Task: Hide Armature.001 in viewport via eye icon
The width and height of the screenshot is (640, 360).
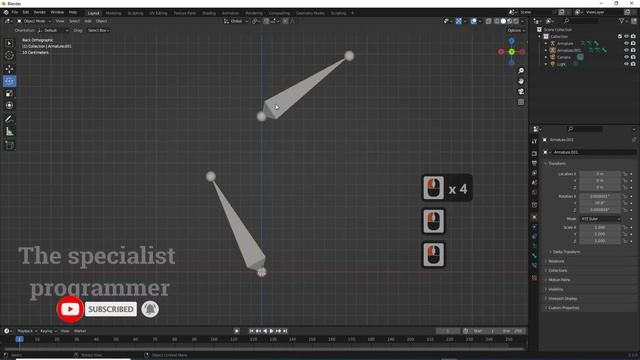Action: coord(626,50)
